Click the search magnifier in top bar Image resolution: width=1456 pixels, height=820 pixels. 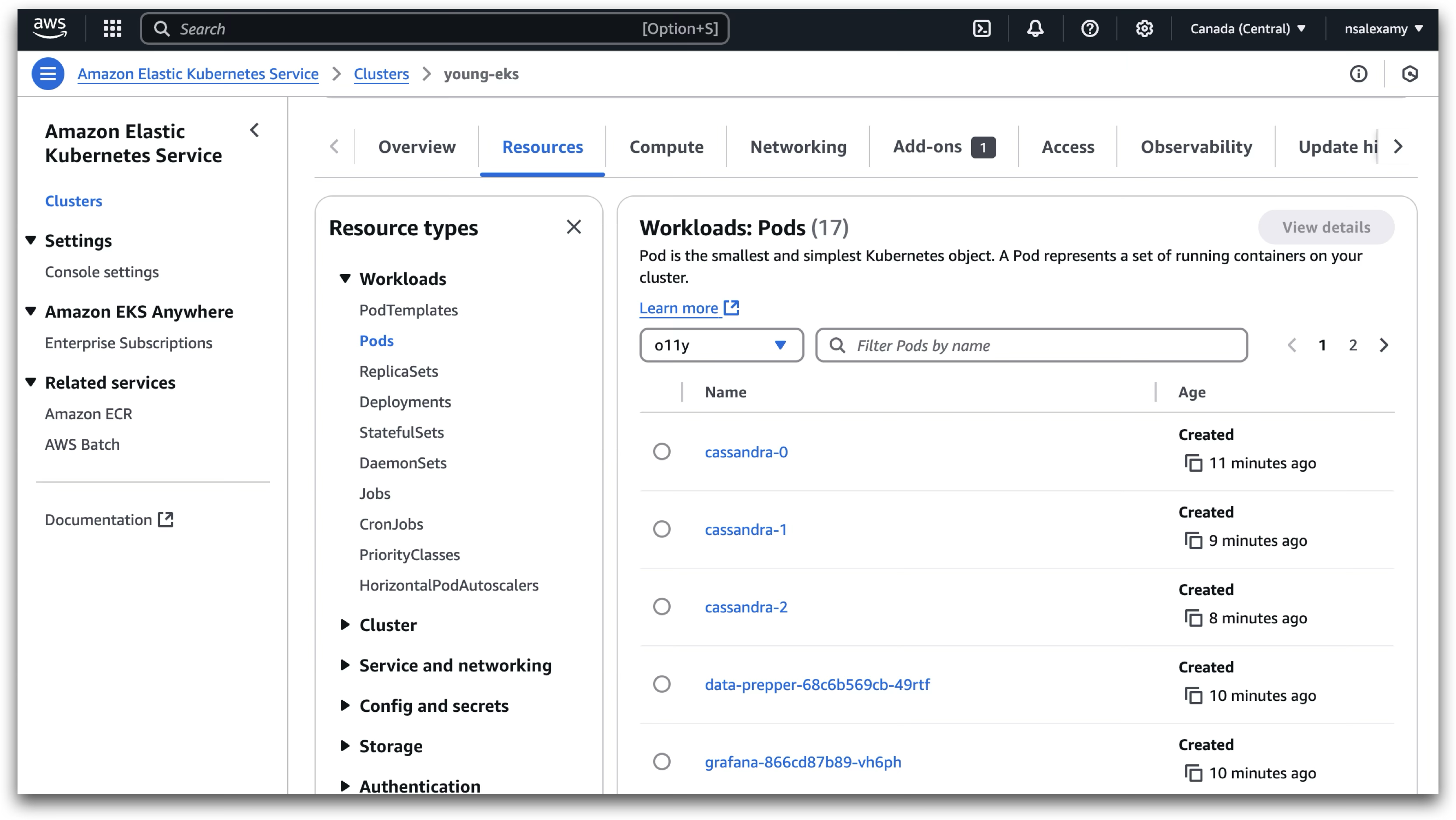pyautogui.click(x=162, y=28)
